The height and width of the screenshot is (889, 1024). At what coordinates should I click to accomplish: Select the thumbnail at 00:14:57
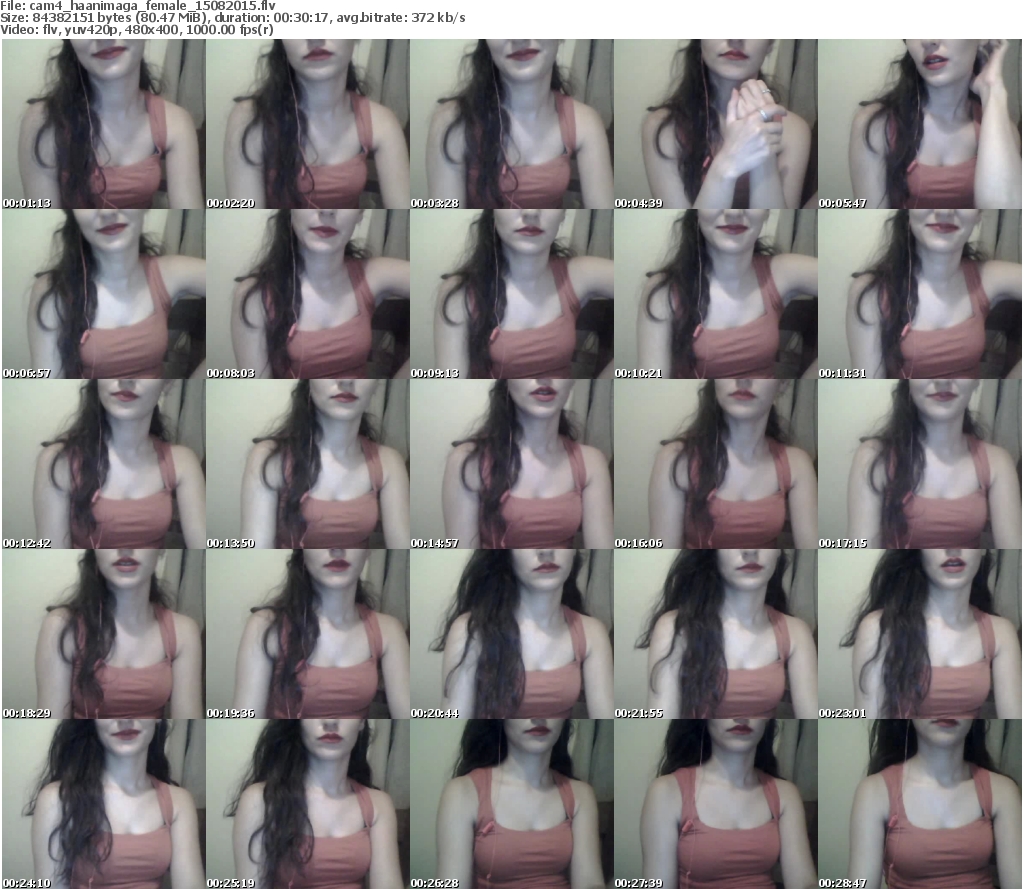pos(511,464)
